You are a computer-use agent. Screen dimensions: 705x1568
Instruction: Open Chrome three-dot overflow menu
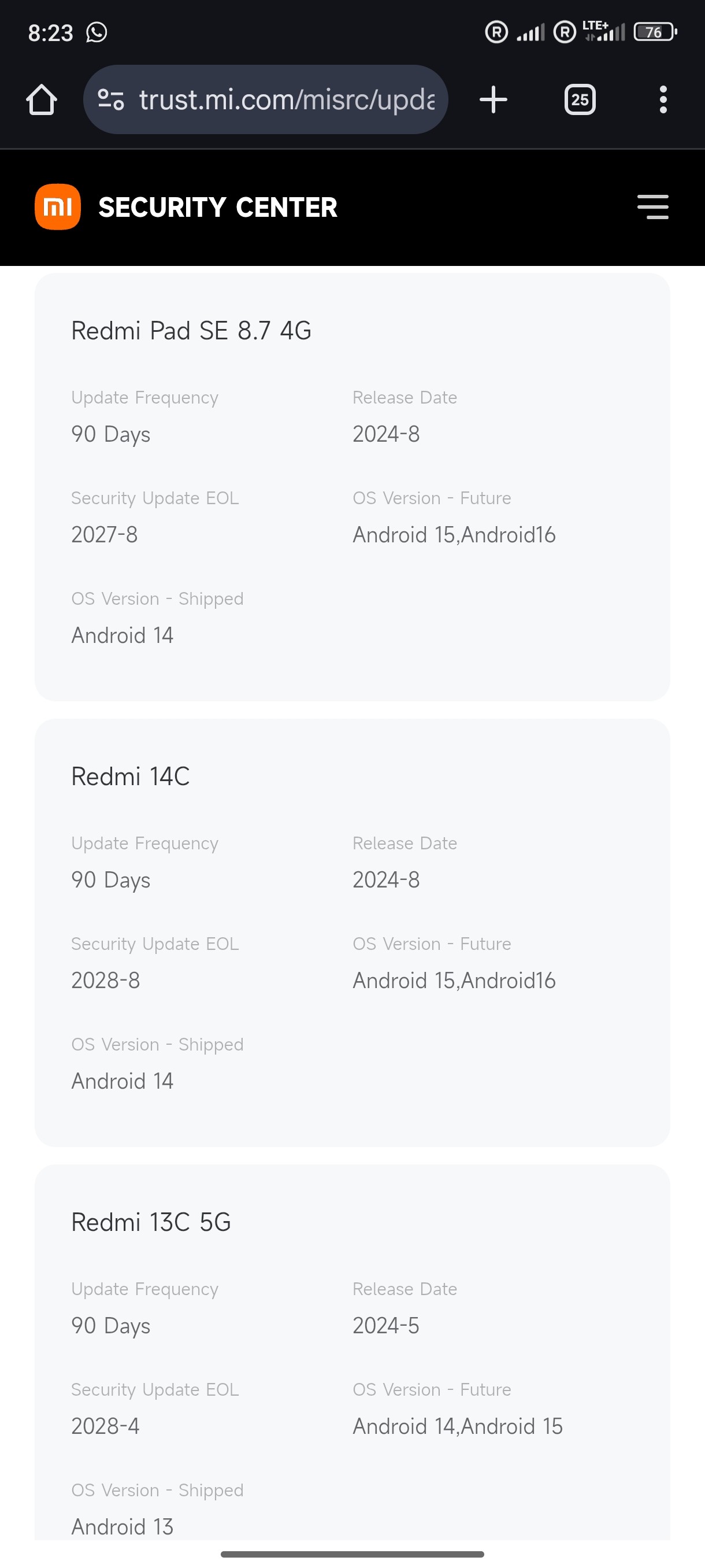[x=662, y=99]
